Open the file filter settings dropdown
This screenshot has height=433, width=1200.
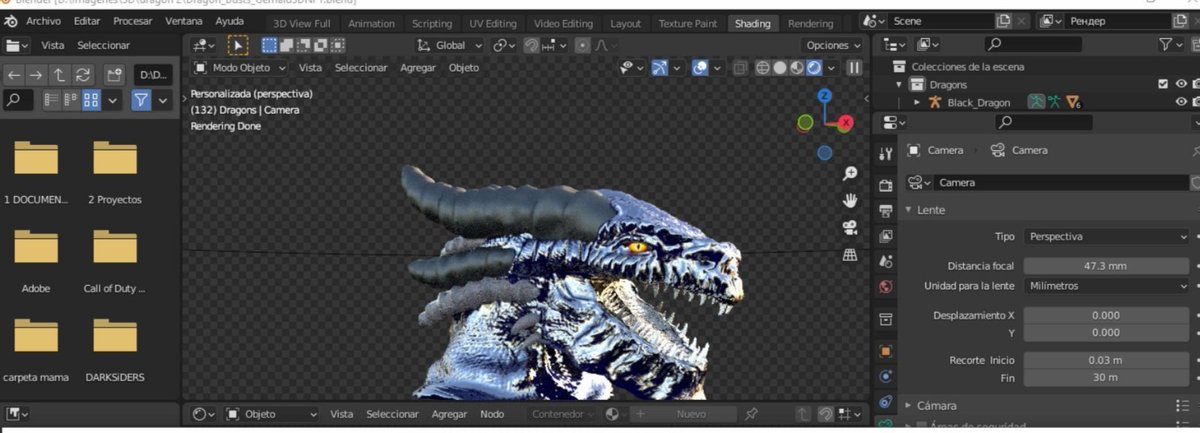coord(163,100)
